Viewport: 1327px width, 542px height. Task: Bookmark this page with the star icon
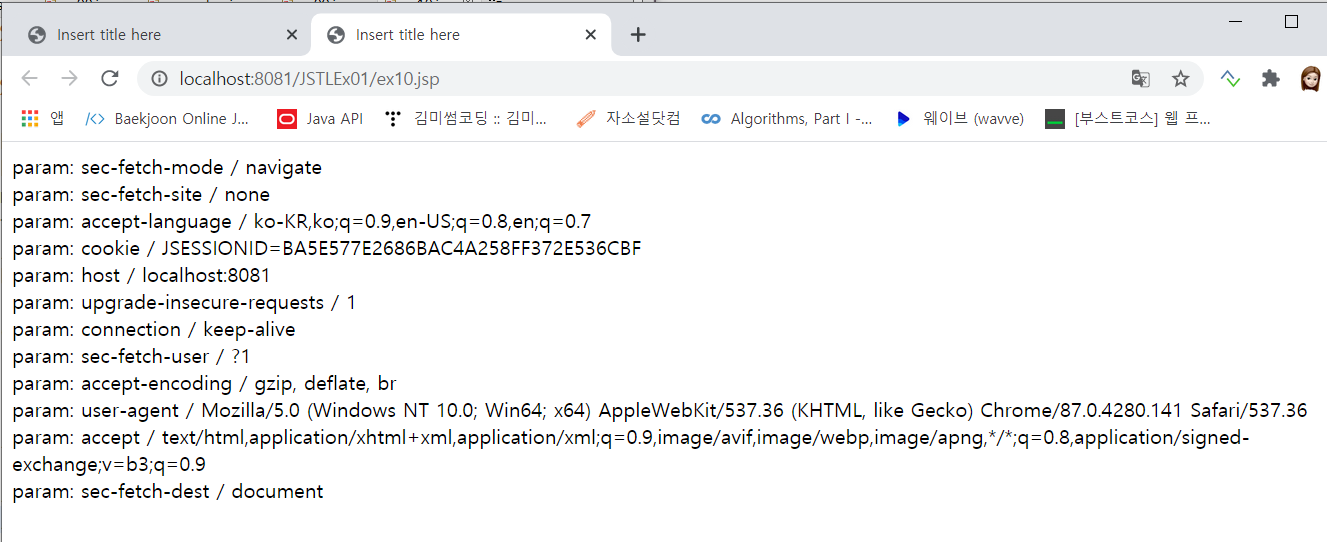click(1181, 79)
